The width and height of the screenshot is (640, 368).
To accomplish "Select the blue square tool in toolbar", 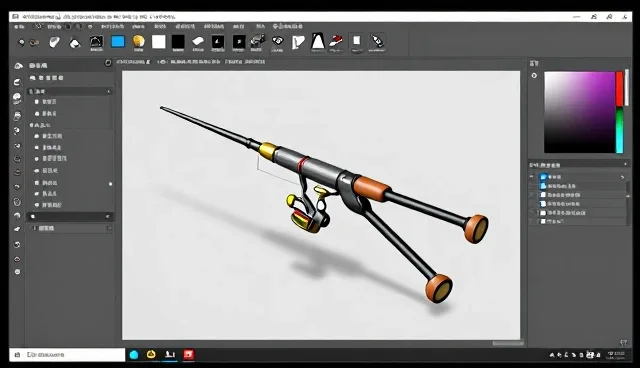I will pyautogui.click(x=118, y=42).
